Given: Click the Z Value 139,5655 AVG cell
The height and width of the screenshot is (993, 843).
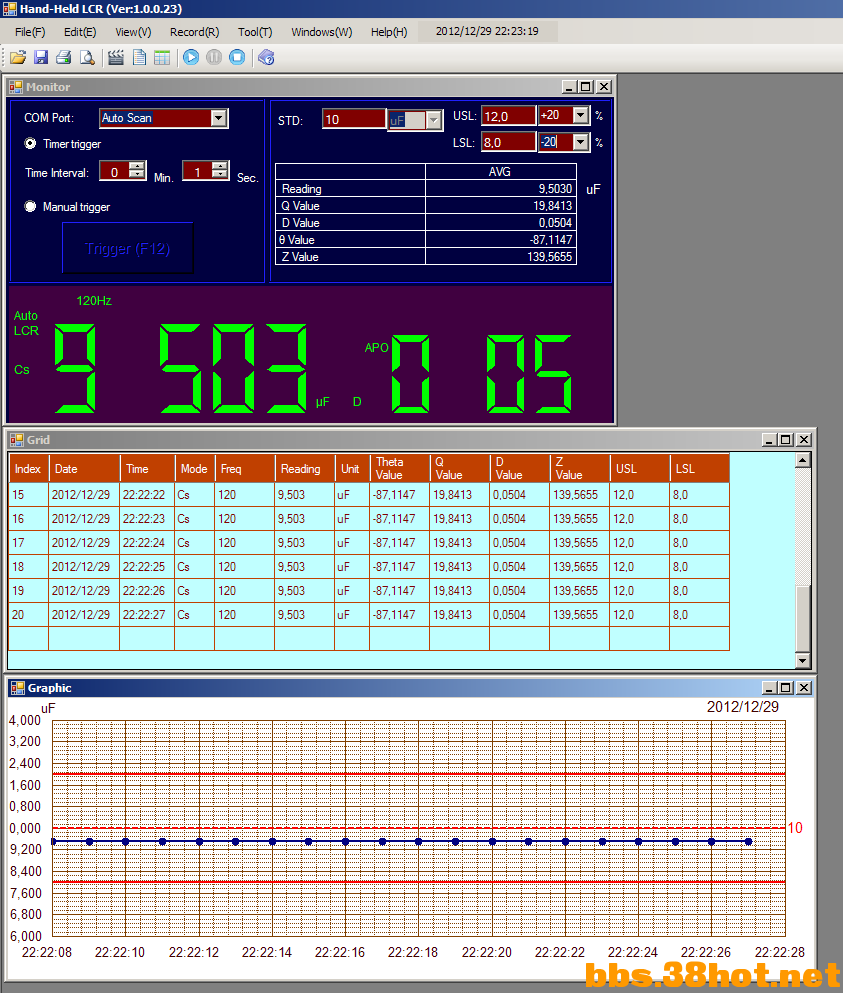Looking at the screenshot, I should tap(500, 256).
